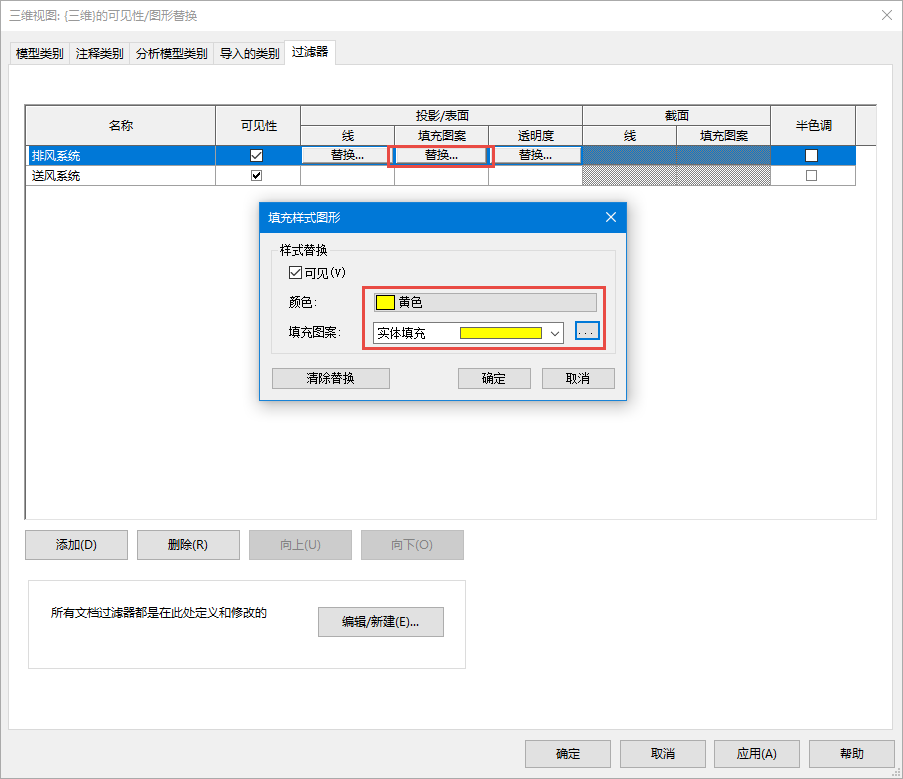Viewport: 903px width, 779px height.
Task: Click the 删除(R) button
Action: (x=188, y=545)
